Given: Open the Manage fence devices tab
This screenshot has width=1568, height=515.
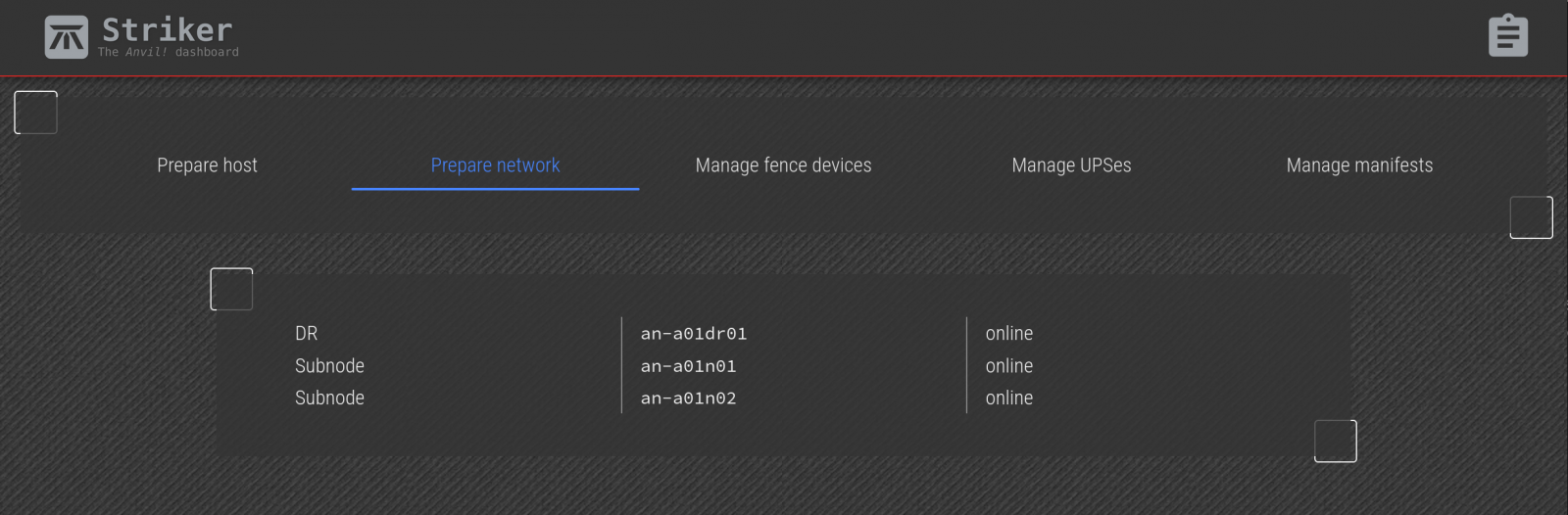Looking at the screenshot, I should [x=783, y=165].
